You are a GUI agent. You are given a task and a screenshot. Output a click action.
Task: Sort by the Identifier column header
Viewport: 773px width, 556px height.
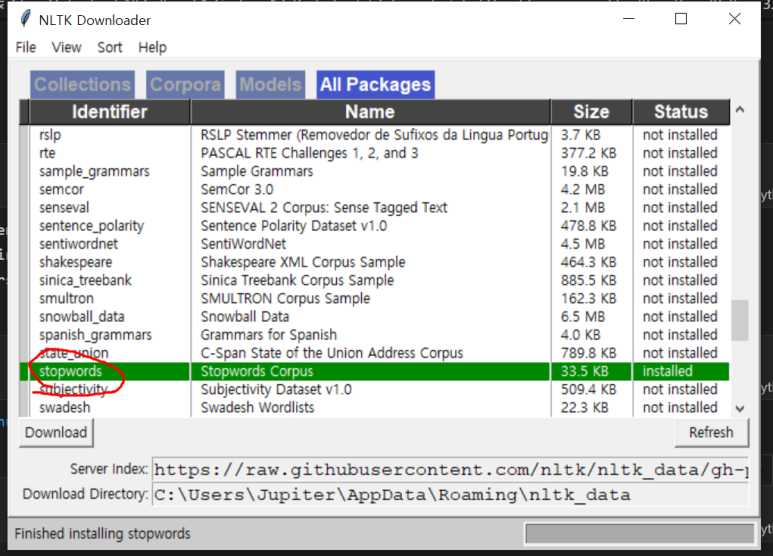109,112
